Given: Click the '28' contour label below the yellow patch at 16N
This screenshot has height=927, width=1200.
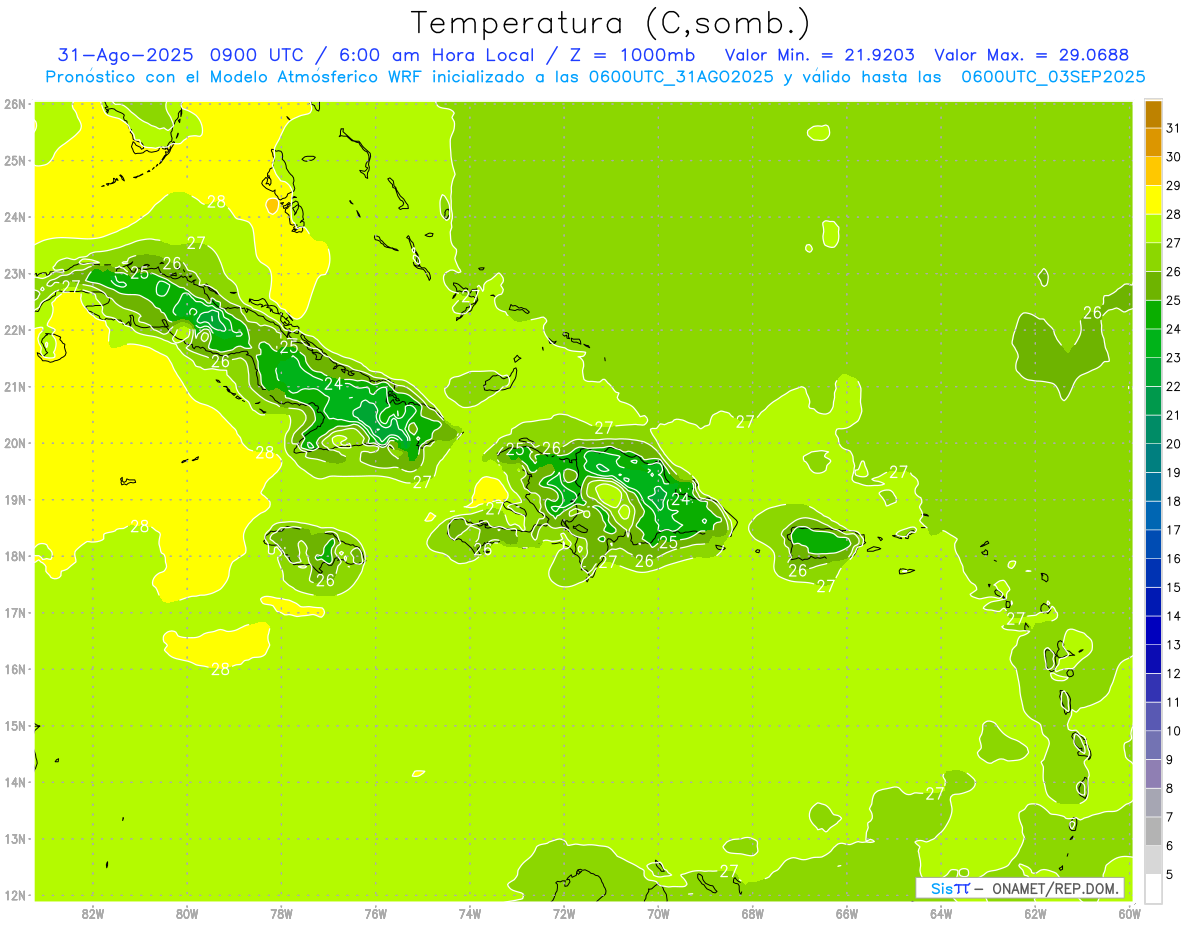Looking at the screenshot, I should 220,670.
